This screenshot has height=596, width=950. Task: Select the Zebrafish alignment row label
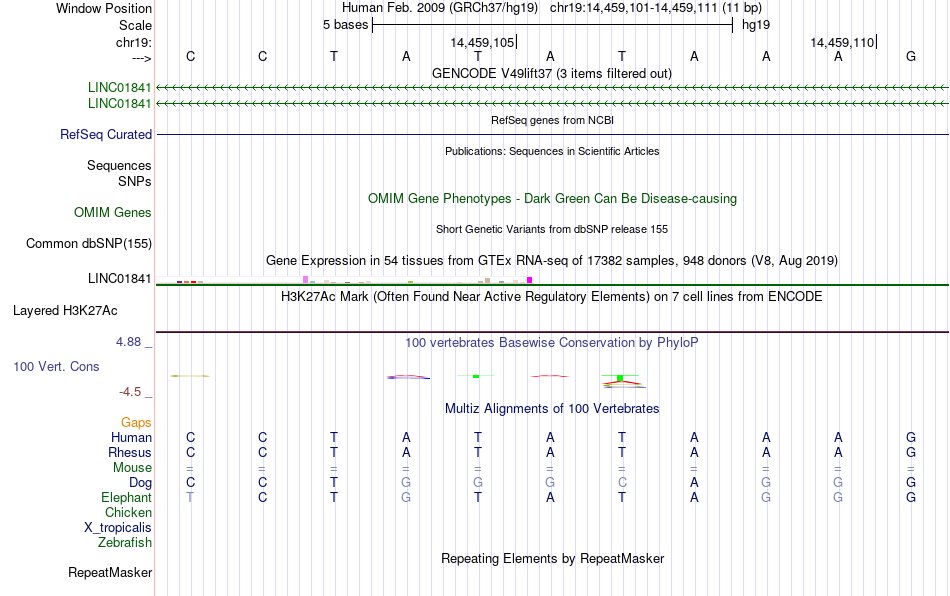tap(125, 542)
